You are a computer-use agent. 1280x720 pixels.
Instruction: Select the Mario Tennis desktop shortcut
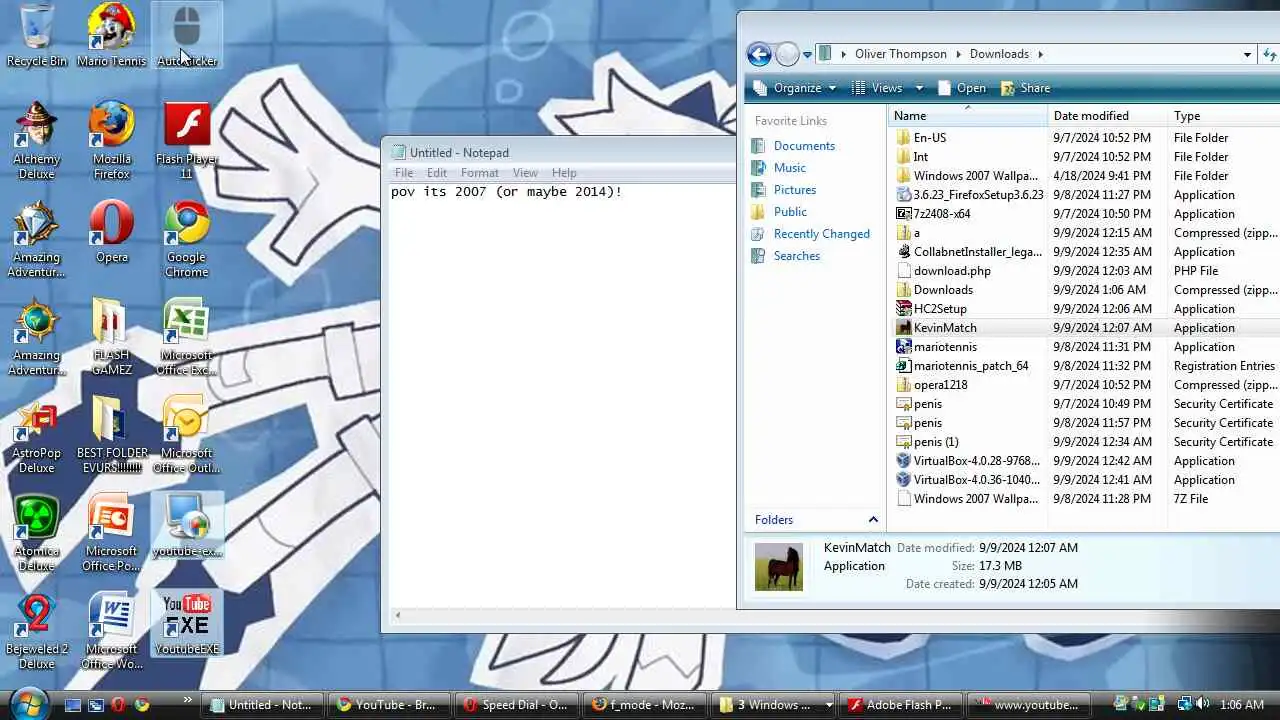[x=112, y=35]
